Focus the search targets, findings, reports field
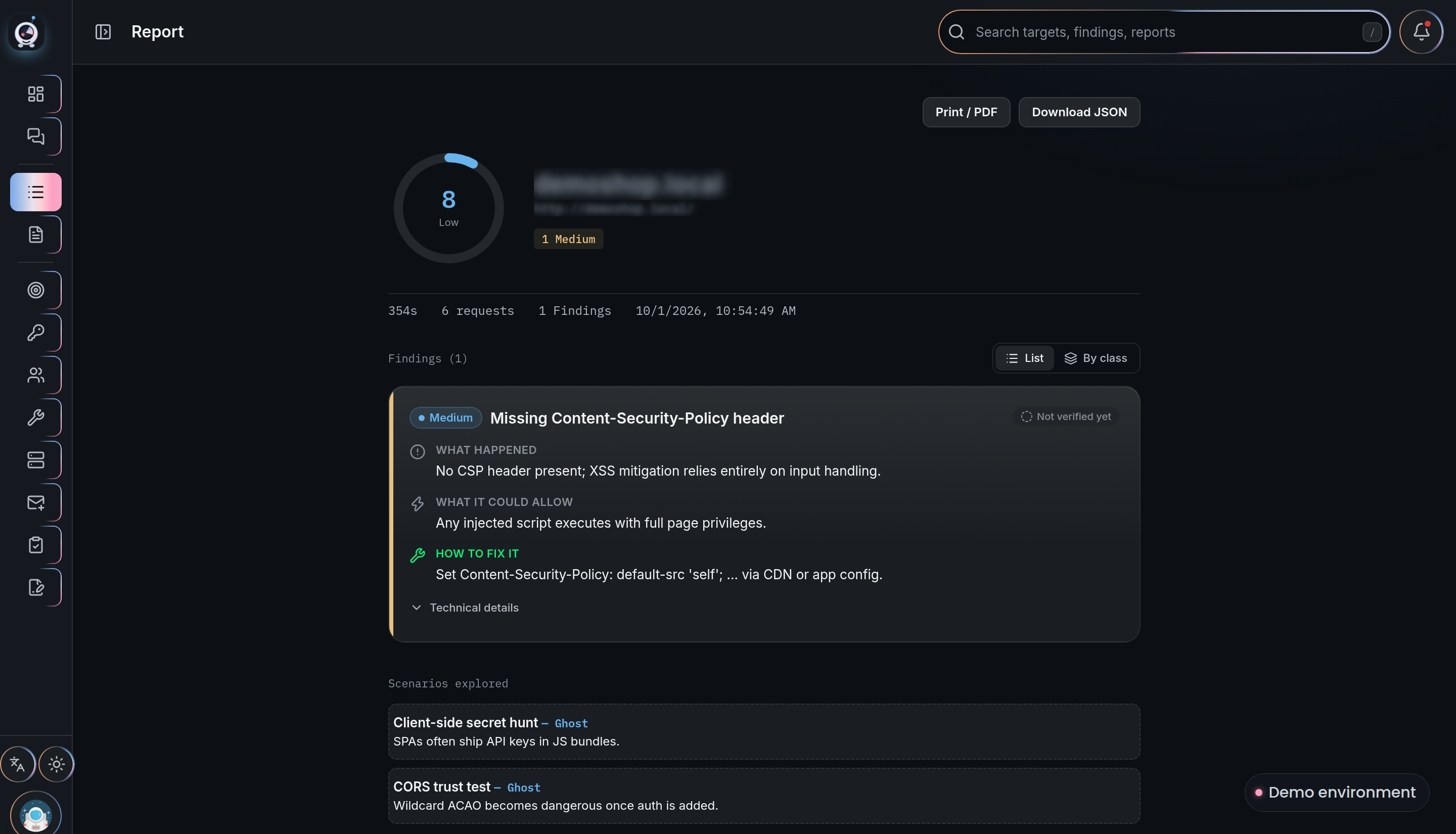 click(1164, 32)
